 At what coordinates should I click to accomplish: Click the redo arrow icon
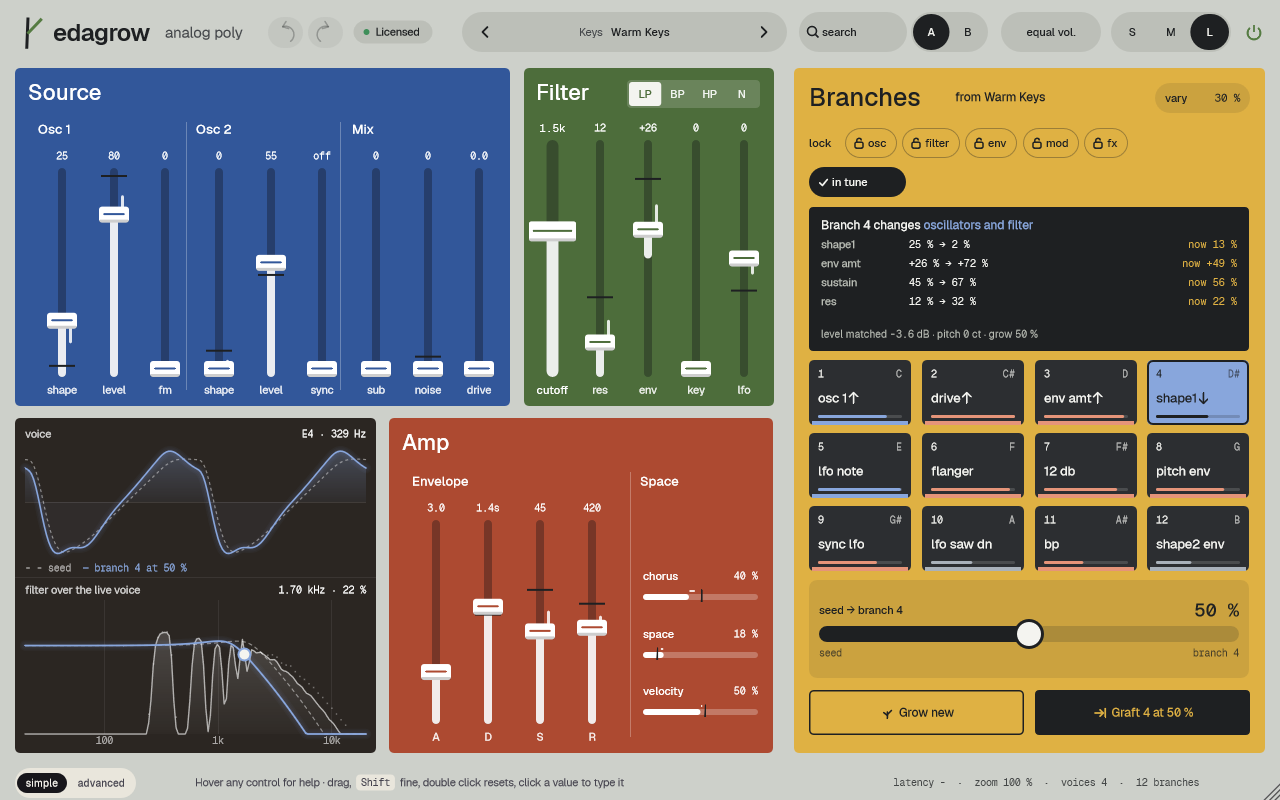[325, 32]
